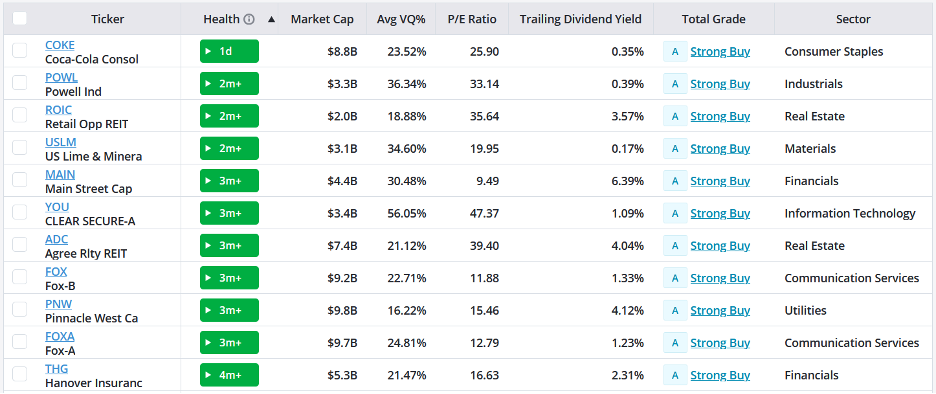Sort by Market Cap column header
Viewport: 936px width, 394px height.
coord(322,19)
